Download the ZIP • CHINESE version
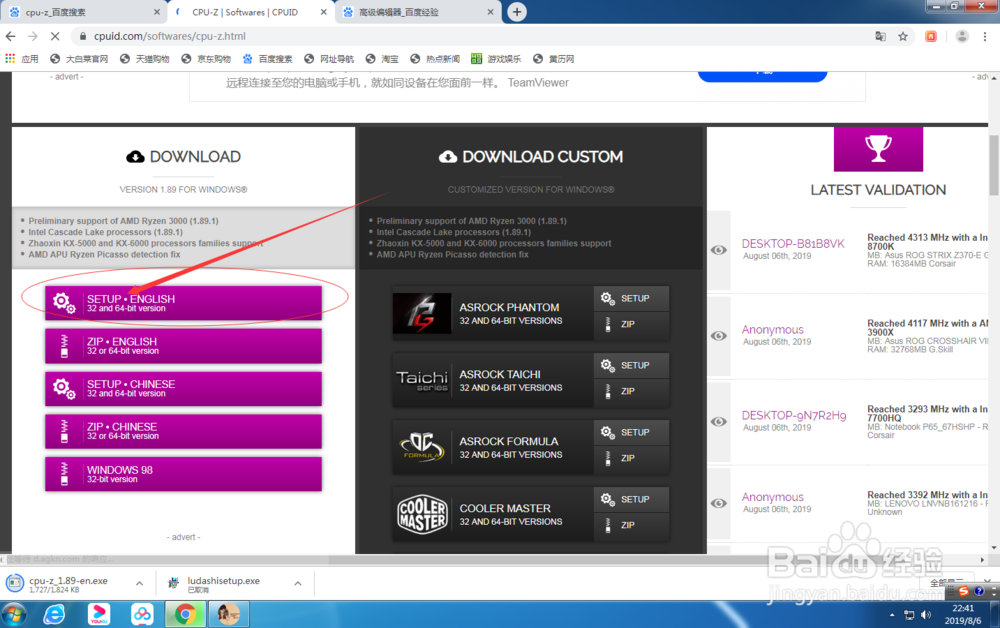The height and width of the screenshot is (628, 1000). [183, 431]
